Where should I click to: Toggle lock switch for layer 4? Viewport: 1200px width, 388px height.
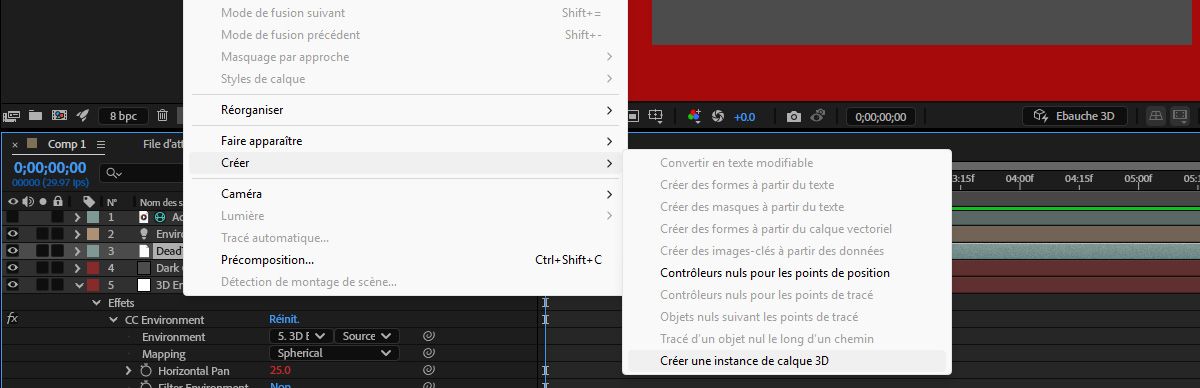(58, 267)
